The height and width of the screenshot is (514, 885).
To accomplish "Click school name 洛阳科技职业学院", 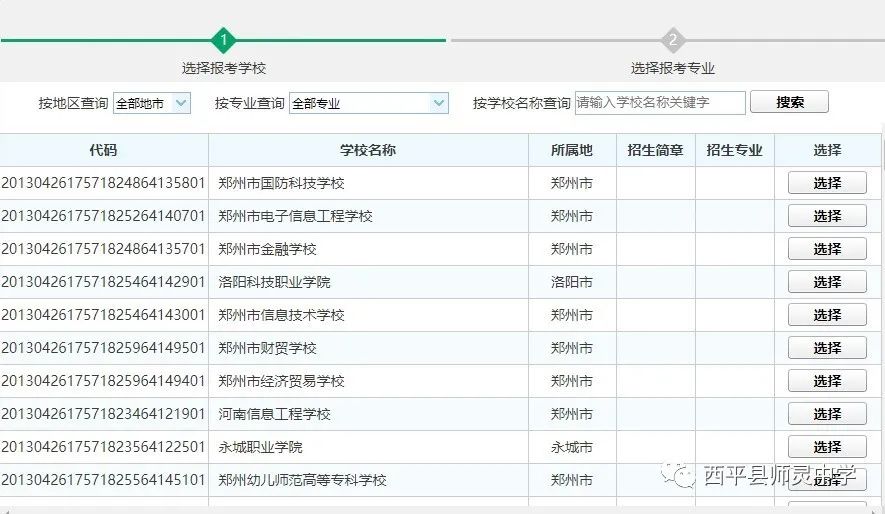I will tap(274, 282).
